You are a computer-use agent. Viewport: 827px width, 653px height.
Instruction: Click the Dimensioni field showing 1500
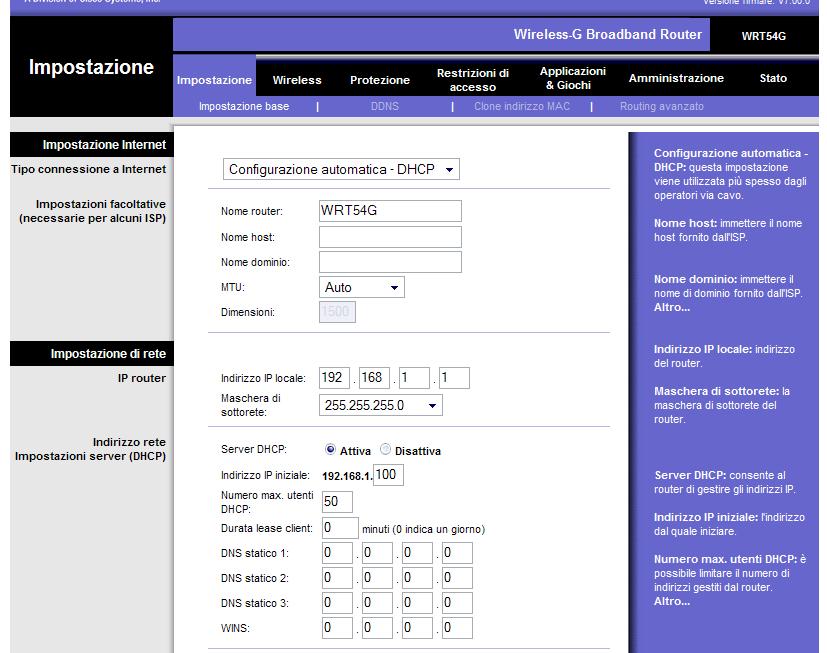point(337,312)
